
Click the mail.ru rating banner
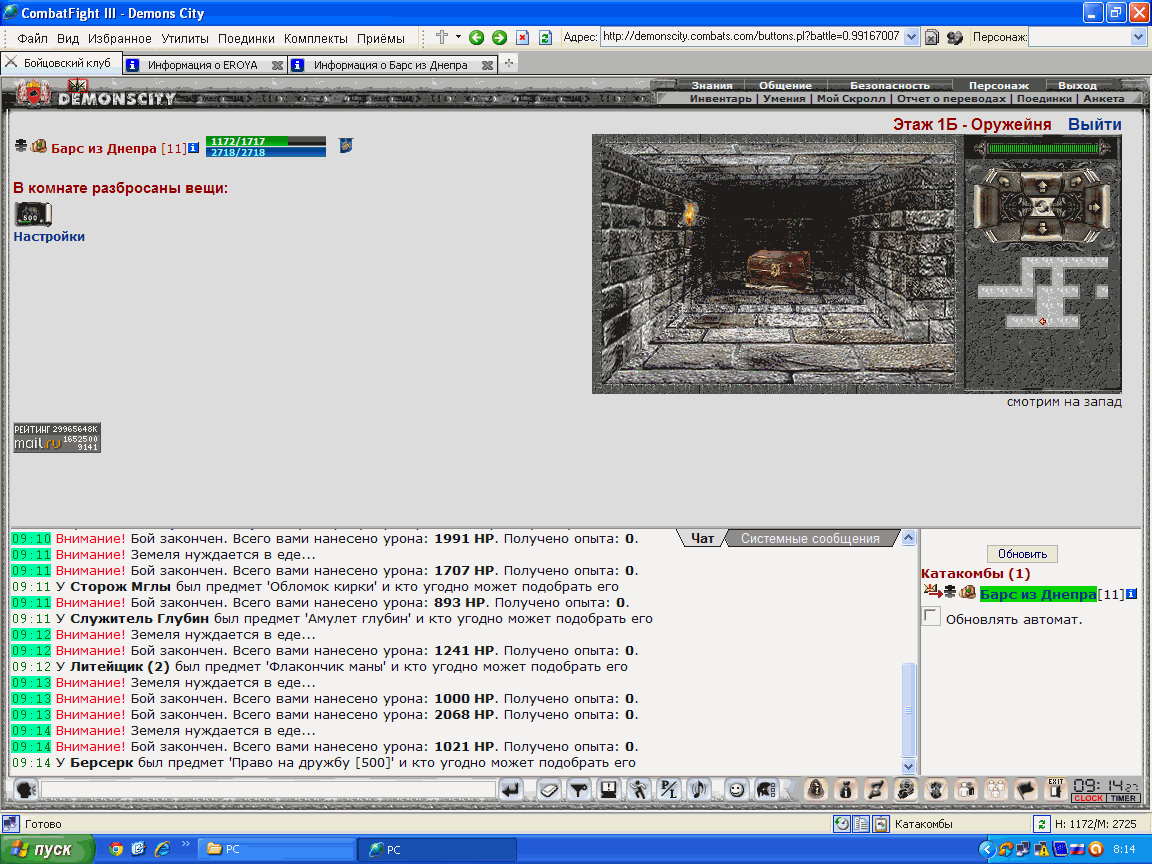pyautogui.click(x=57, y=437)
